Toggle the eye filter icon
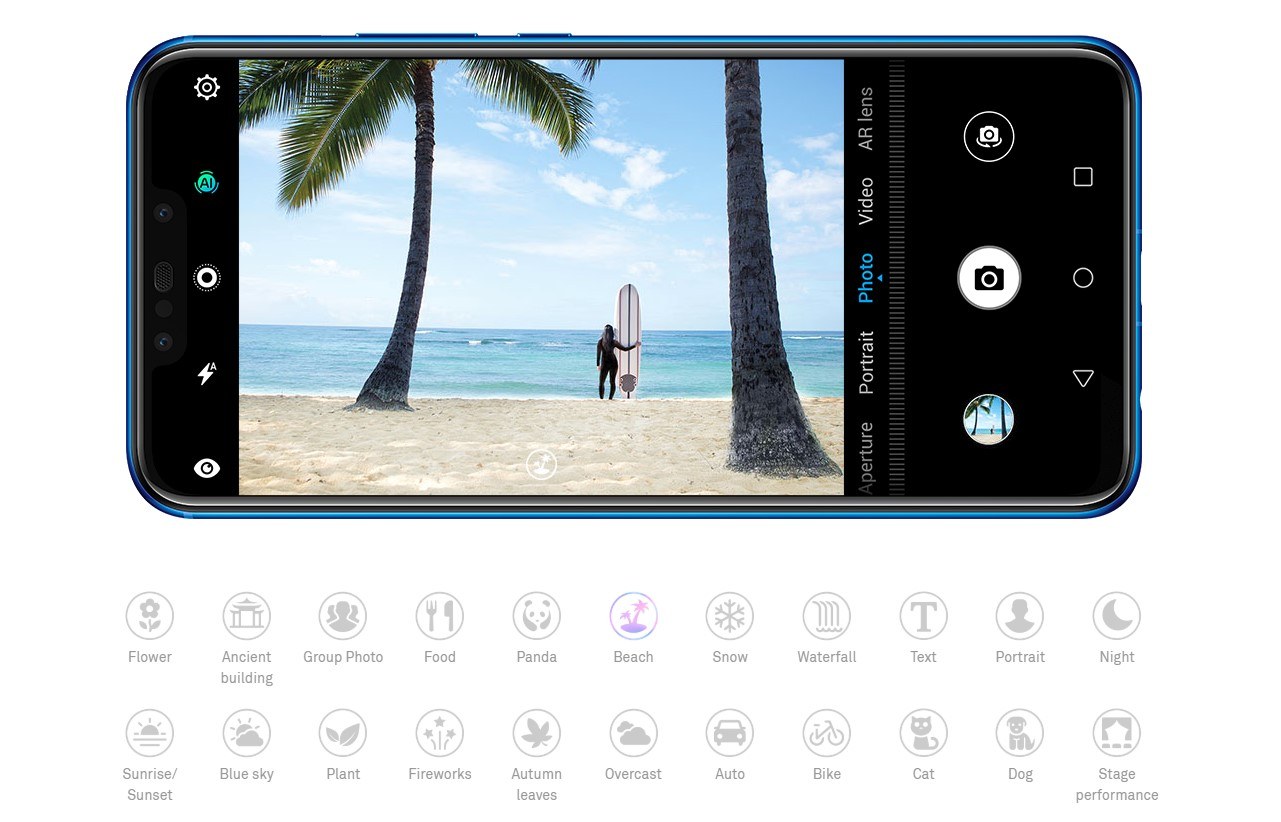This screenshot has height=822, width=1281. 207,468
